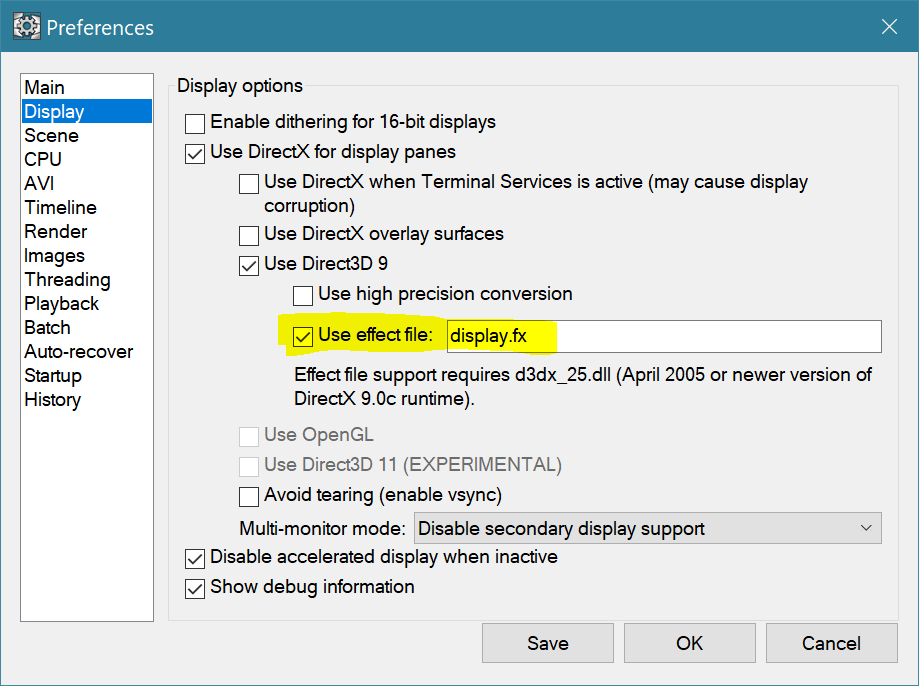The height and width of the screenshot is (686, 919).
Task: Click the Save button
Action: 547,643
